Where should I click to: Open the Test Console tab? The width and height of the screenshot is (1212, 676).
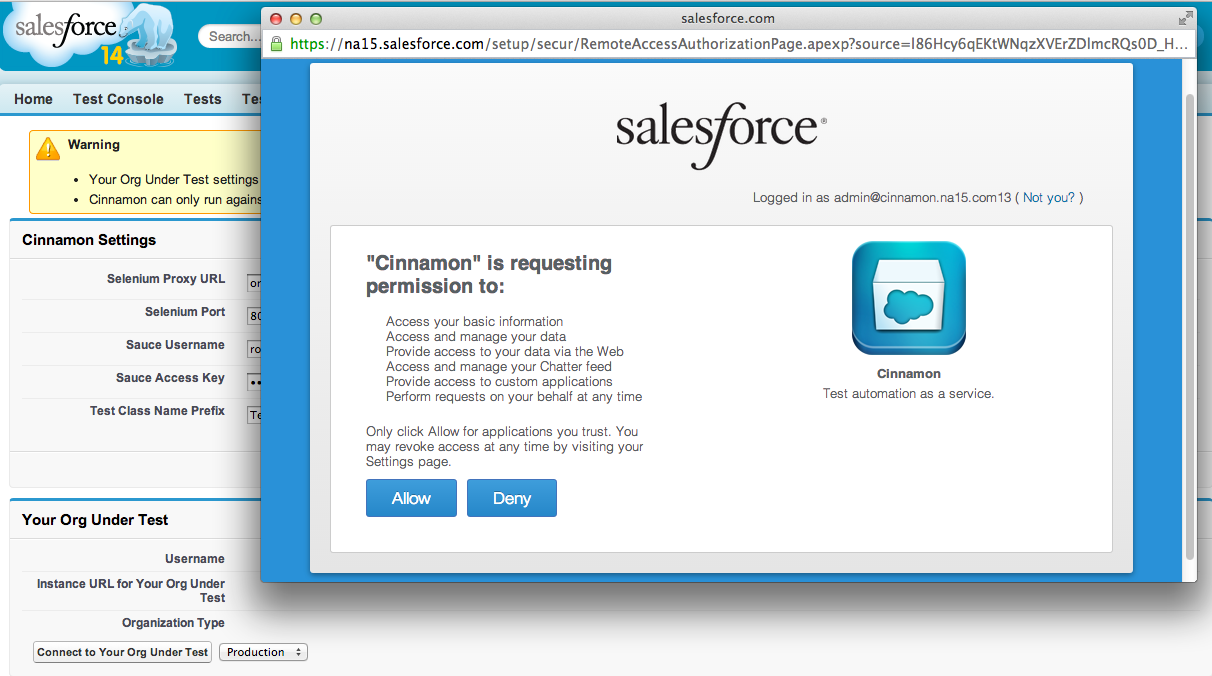pos(118,99)
